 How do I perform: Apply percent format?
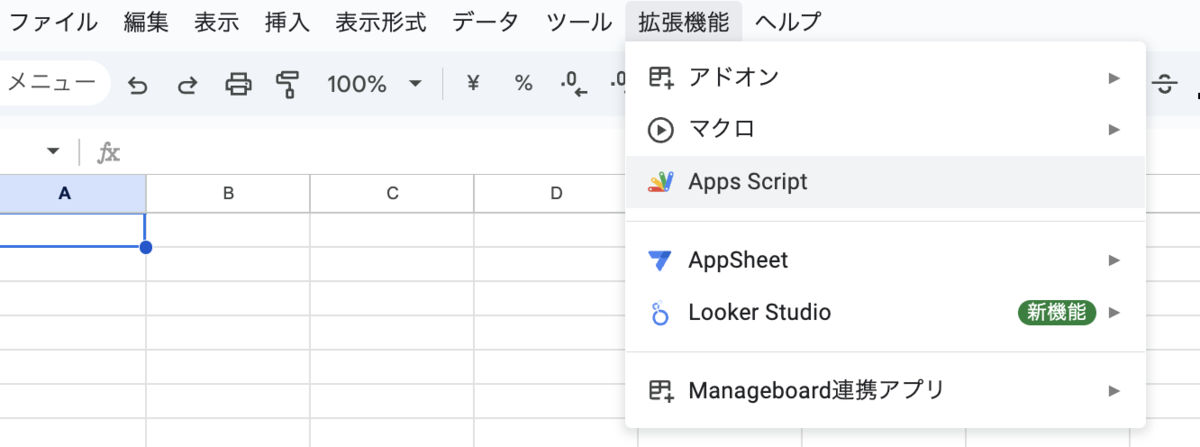pos(523,84)
